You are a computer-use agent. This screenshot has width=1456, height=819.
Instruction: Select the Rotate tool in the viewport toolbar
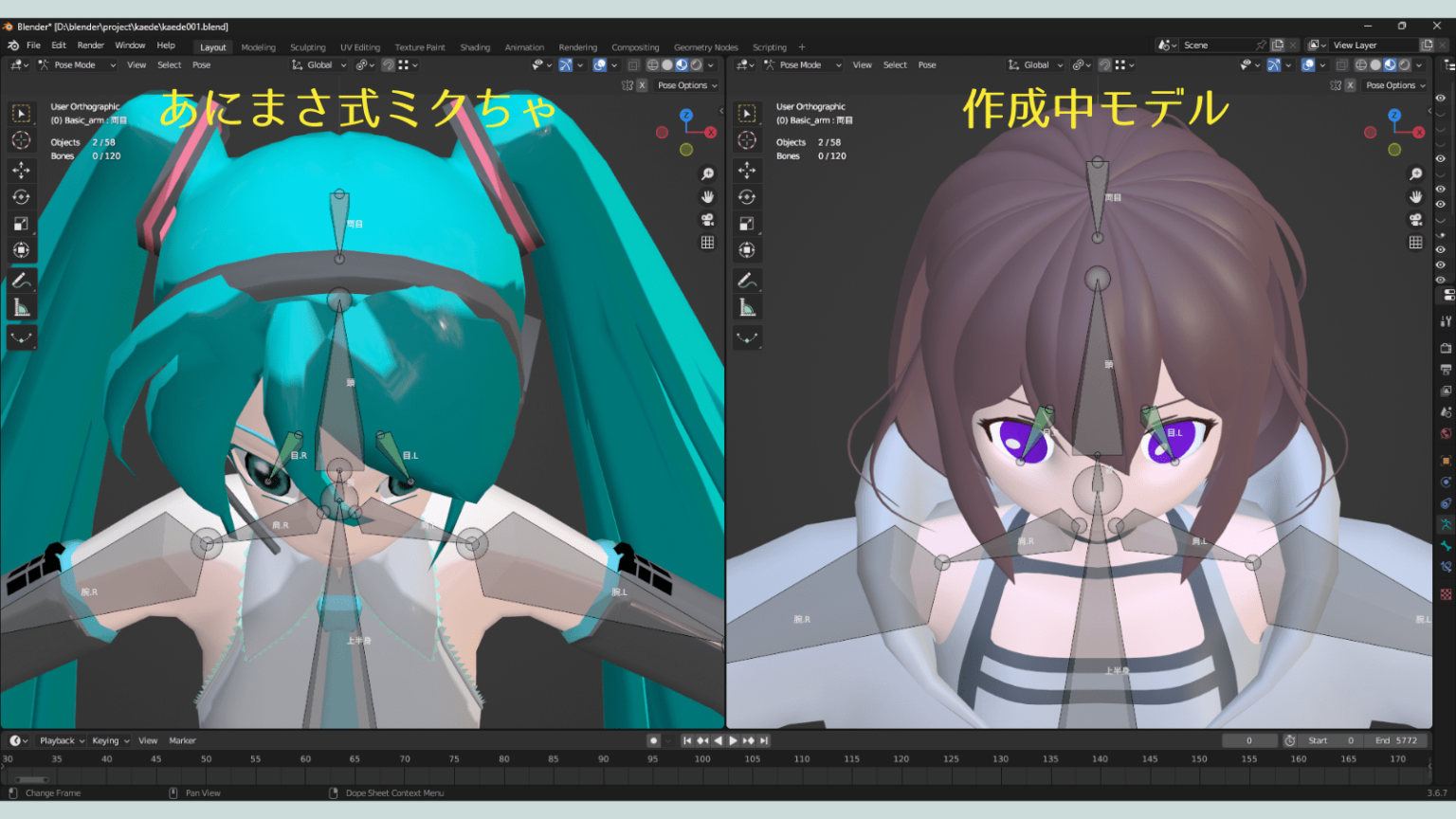tap(21, 196)
